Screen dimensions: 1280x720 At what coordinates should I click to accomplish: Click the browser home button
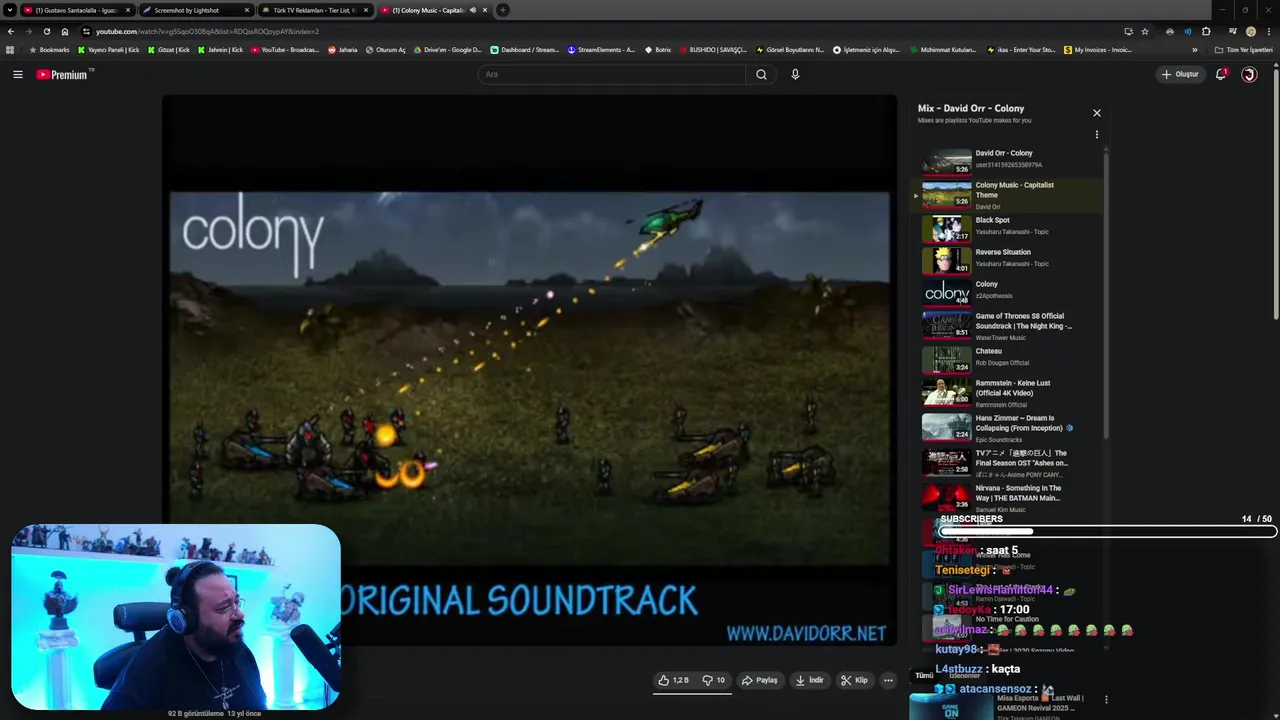click(65, 31)
